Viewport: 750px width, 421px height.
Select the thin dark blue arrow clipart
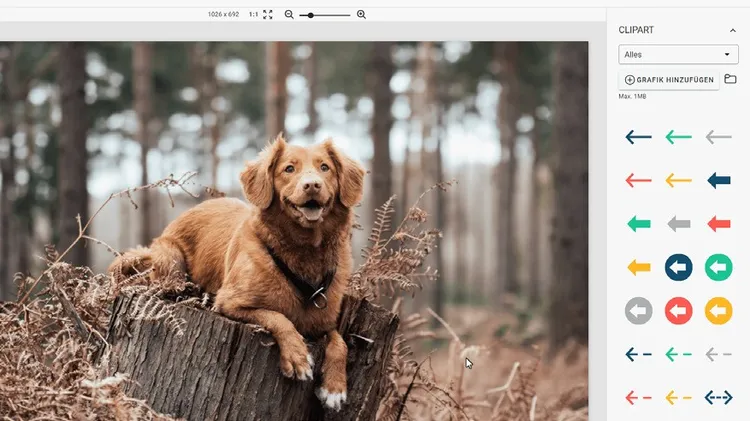point(638,137)
